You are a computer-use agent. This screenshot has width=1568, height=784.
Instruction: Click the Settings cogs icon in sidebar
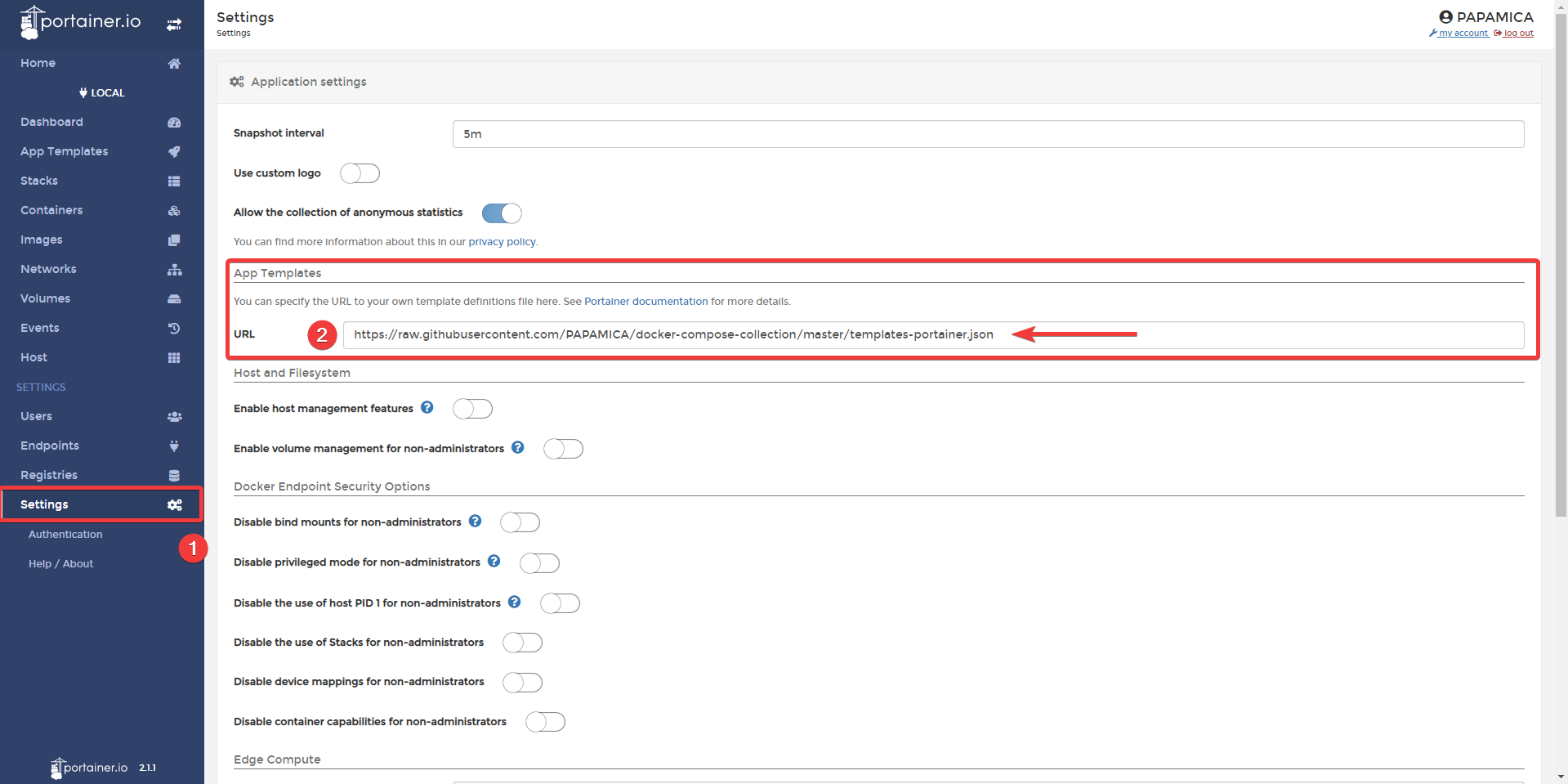[174, 504]
